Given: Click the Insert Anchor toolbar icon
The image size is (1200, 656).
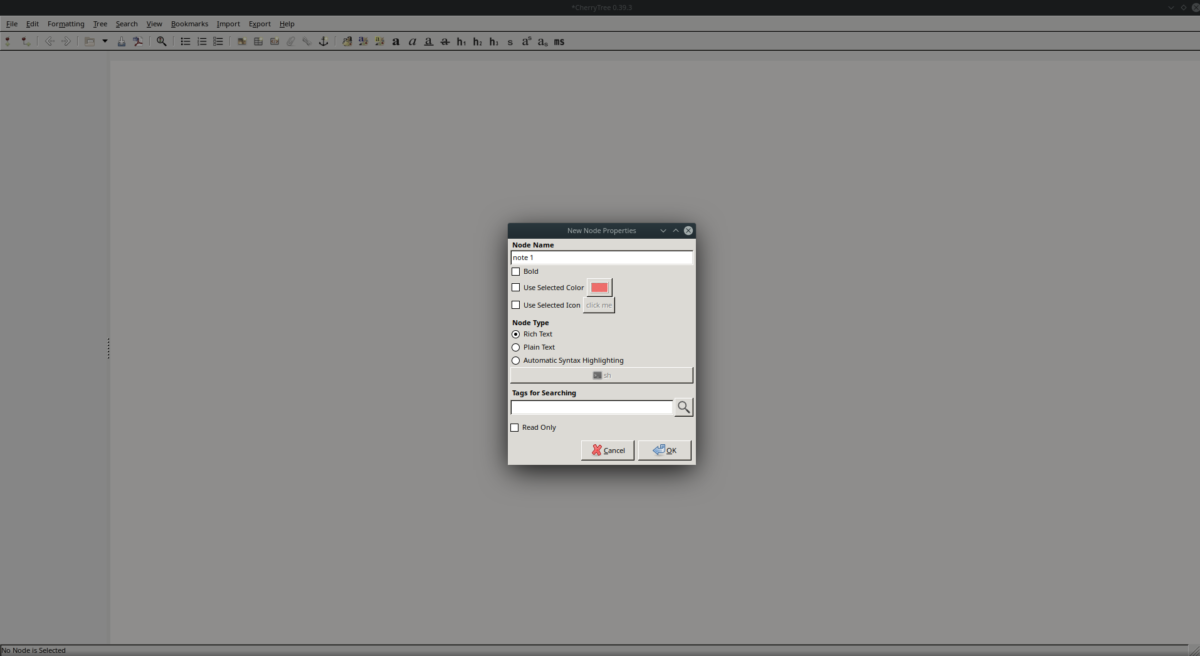Looking at the screenshot, I should point(323,41).
